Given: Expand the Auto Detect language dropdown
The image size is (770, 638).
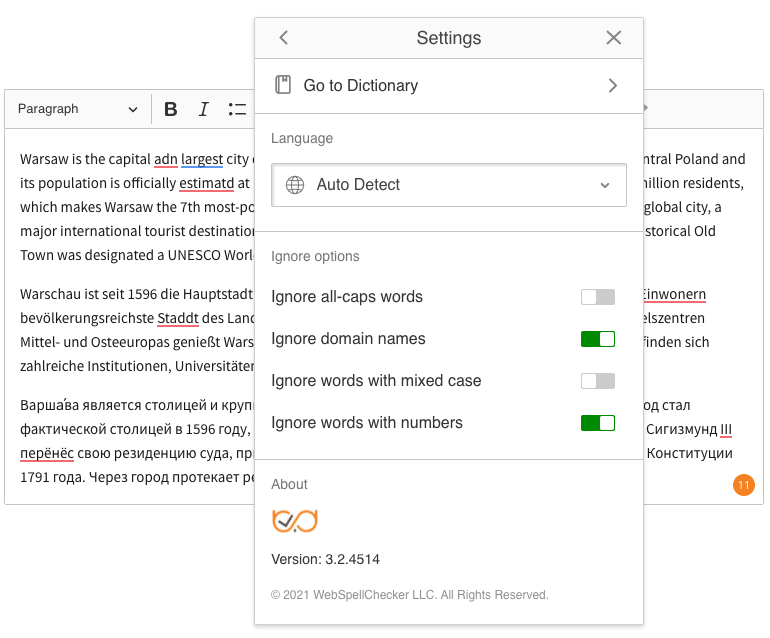Looking at the screenshot, I should pyautogui.click(x=449, y=185).
